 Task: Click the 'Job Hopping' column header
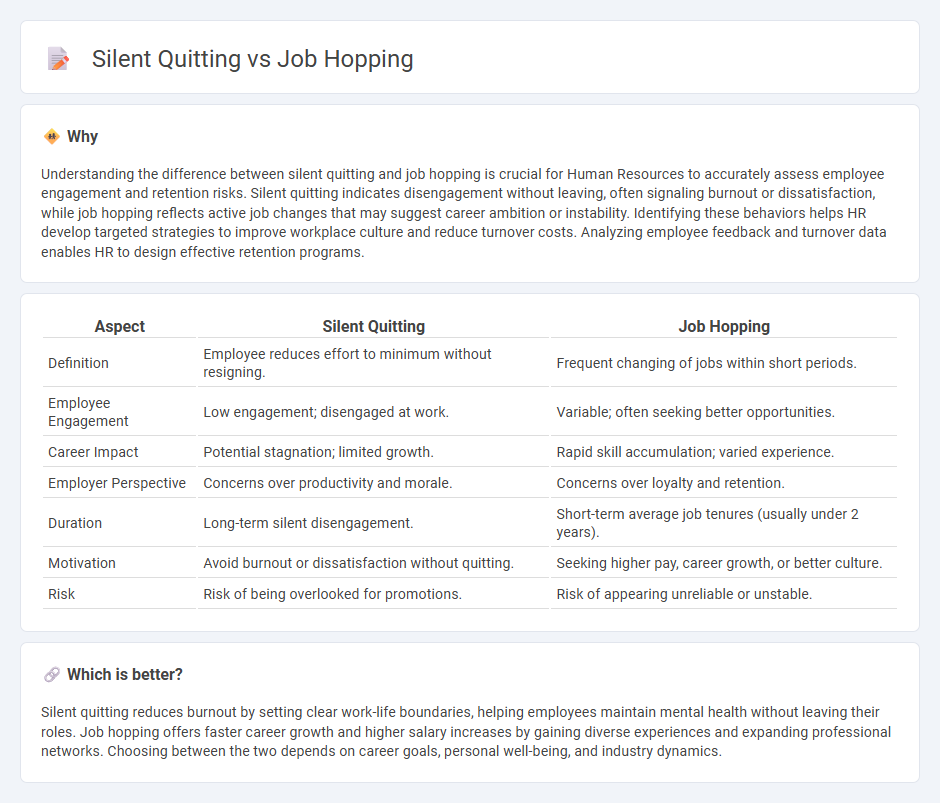(x=724, y=326)
